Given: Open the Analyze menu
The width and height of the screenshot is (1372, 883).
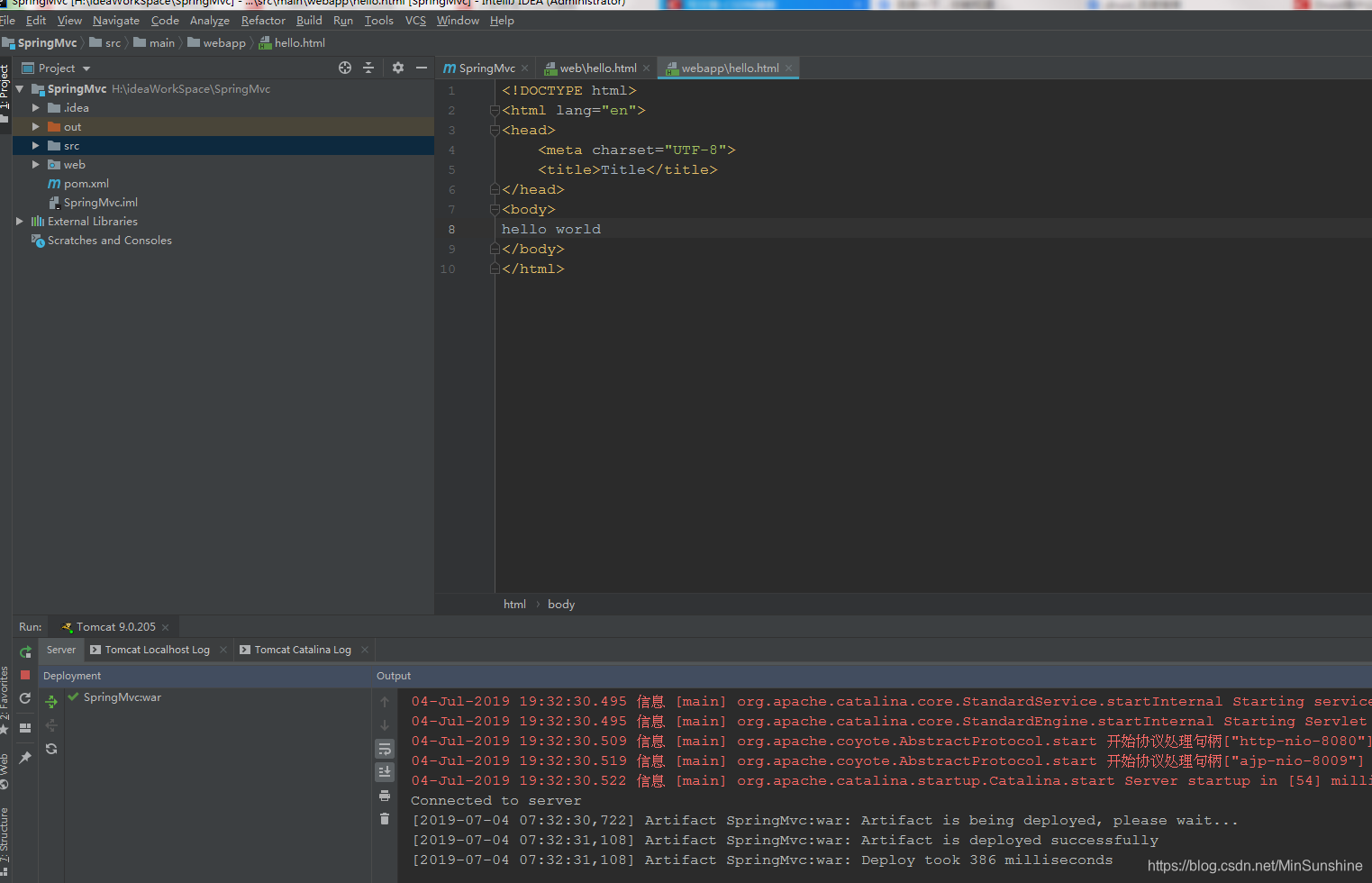Looking at the screenshot, I should click(x=209, y=21).
